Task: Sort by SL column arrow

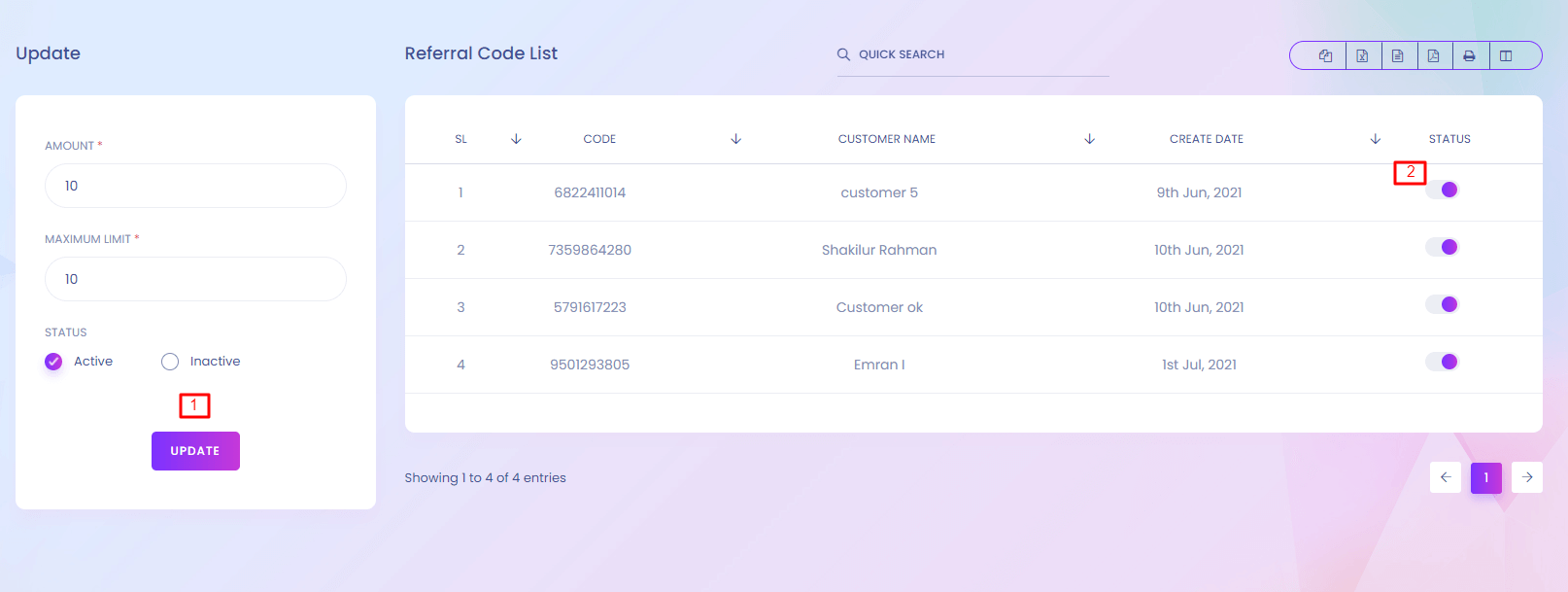Action: point(516,139)
